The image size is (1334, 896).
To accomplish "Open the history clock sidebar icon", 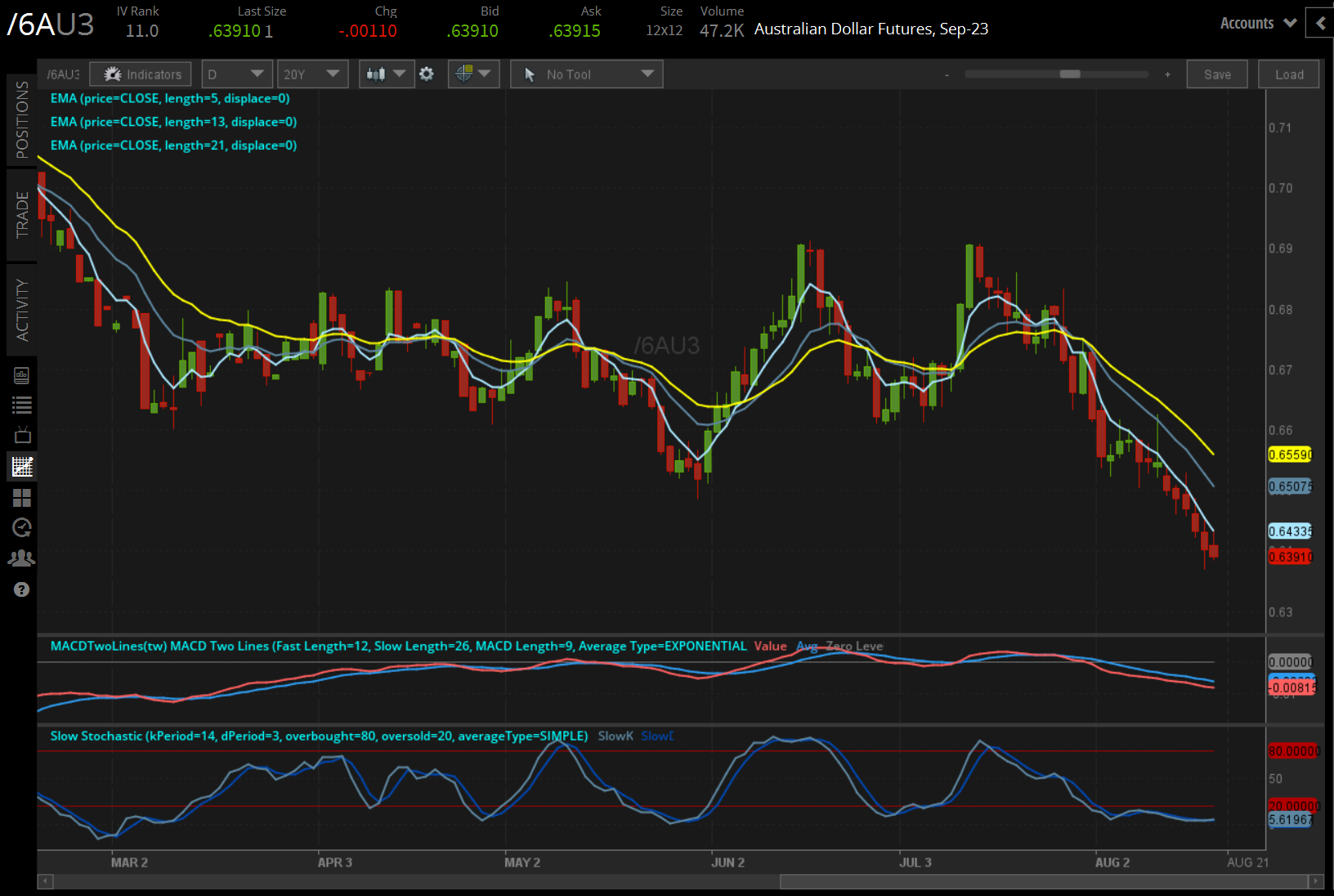I will click(22, 527).
